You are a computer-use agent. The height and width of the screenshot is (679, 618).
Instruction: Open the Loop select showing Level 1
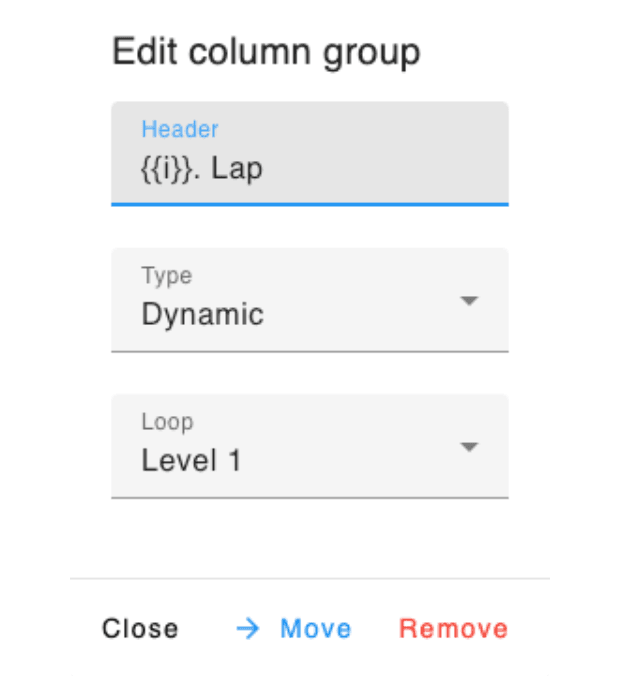point(310,446)
